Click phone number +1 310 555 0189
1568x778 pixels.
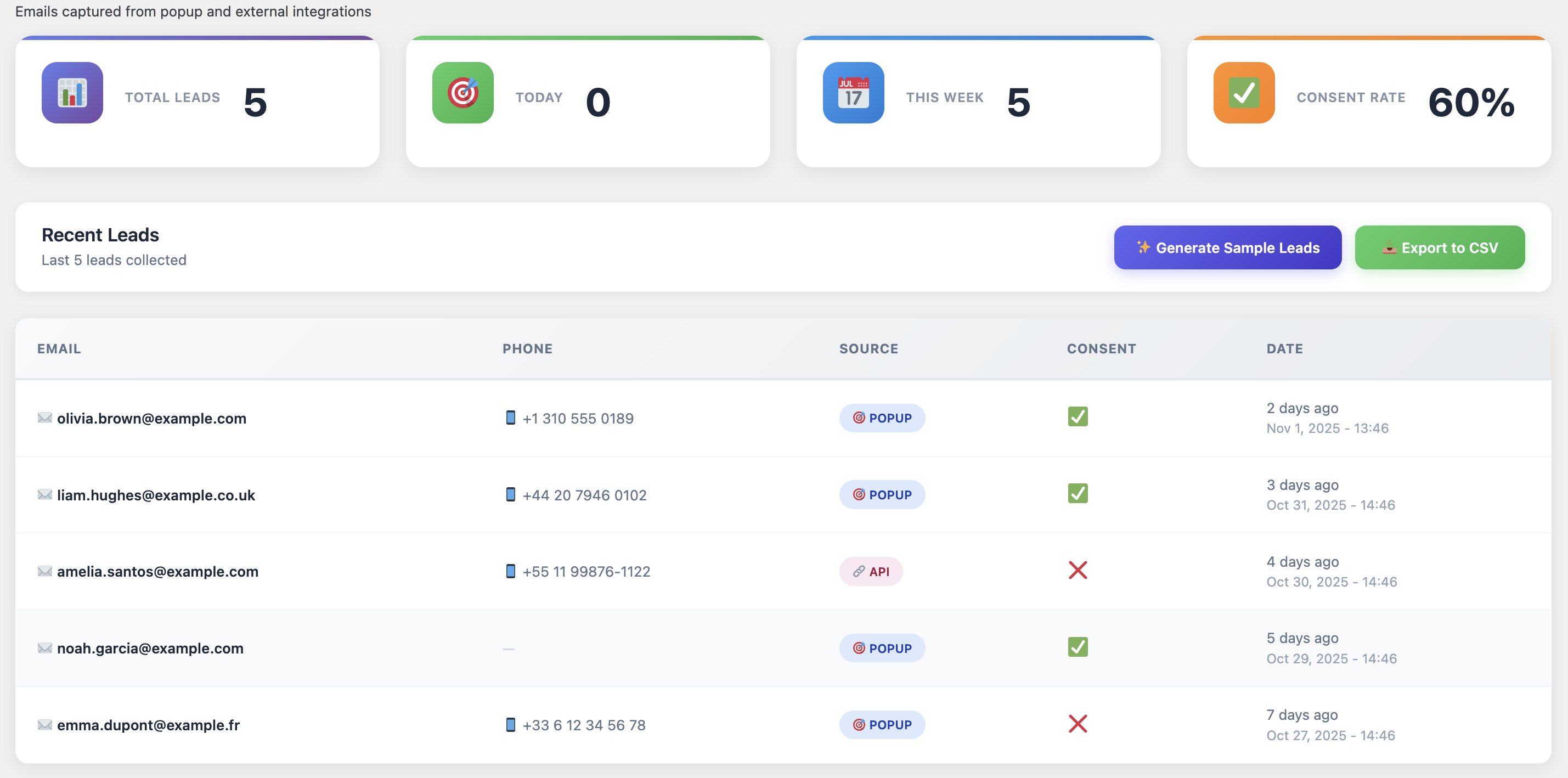click(x=578, y=418)
